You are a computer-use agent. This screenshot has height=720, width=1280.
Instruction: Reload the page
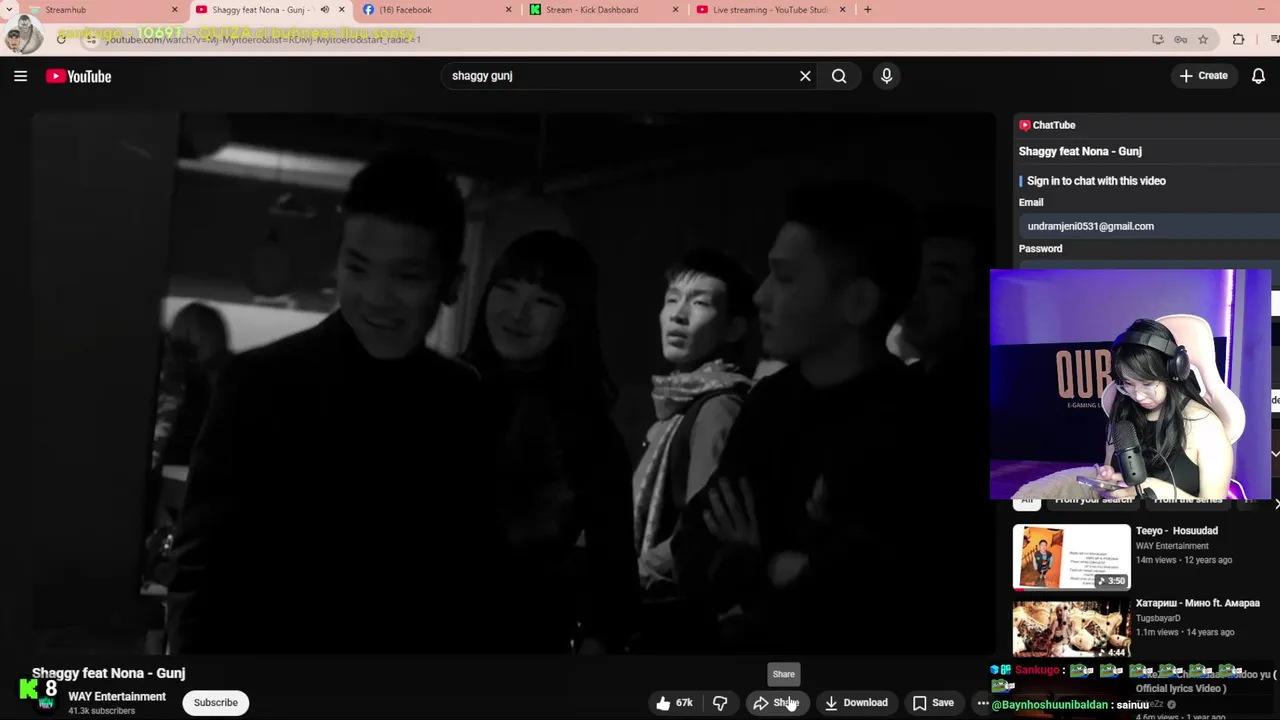point(61,40)
